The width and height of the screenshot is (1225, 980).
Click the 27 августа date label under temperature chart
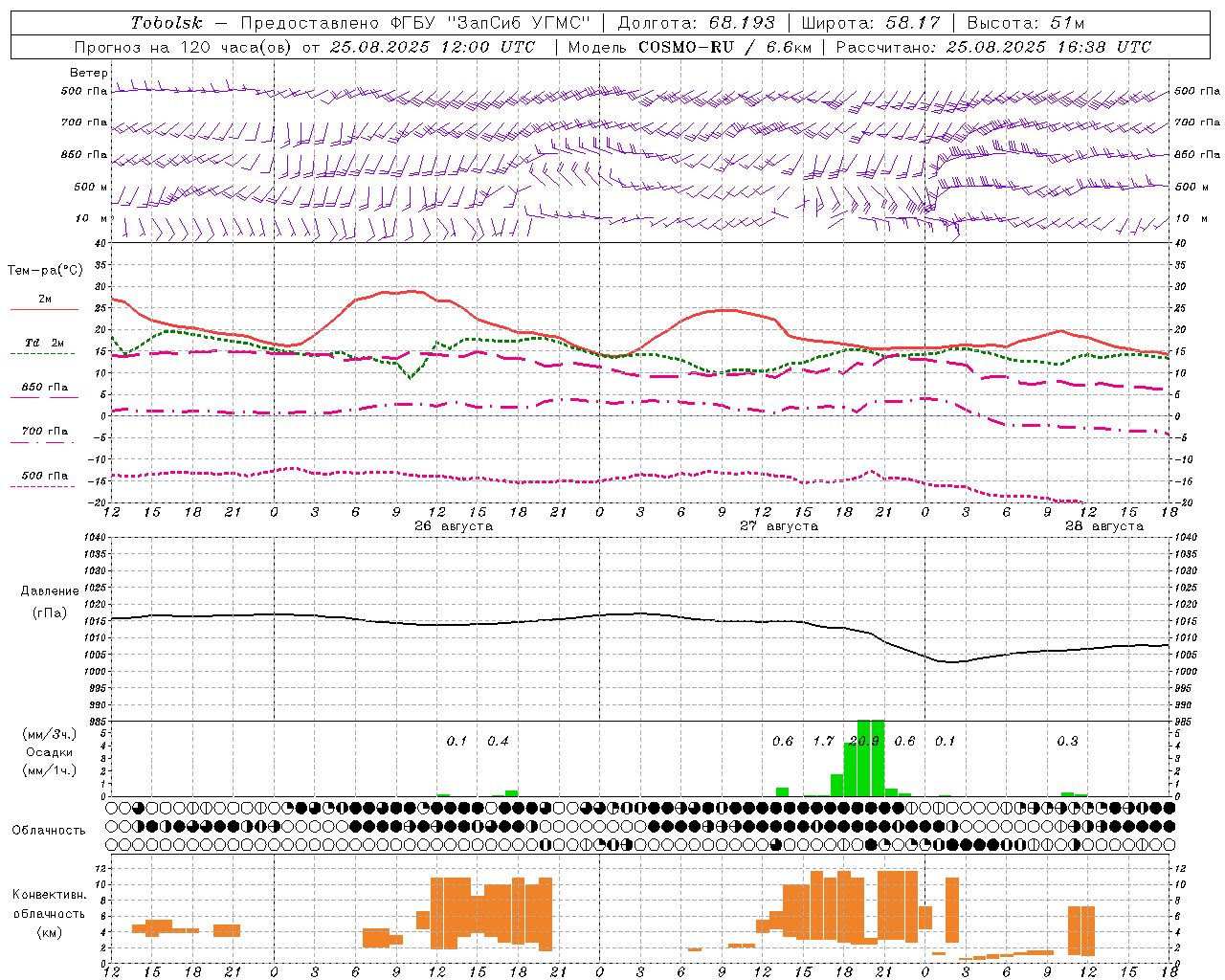pyautogui.click(x=779, y=526)
